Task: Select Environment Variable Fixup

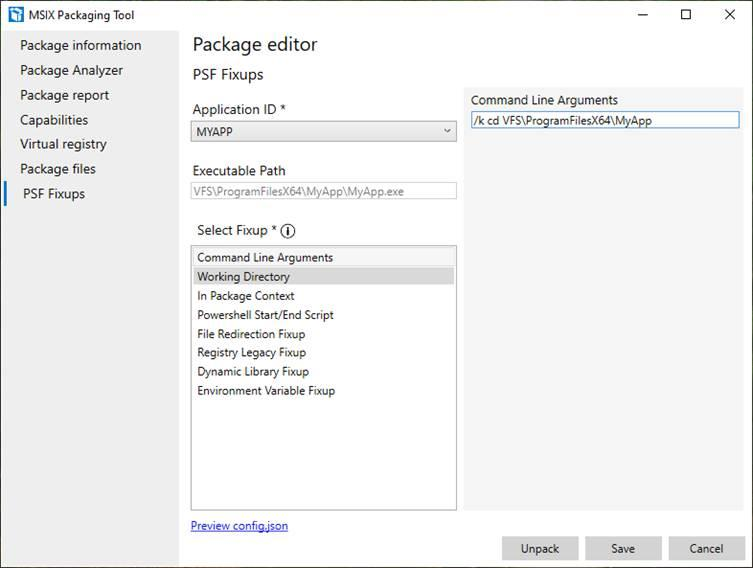Action: tap(324, 391)
